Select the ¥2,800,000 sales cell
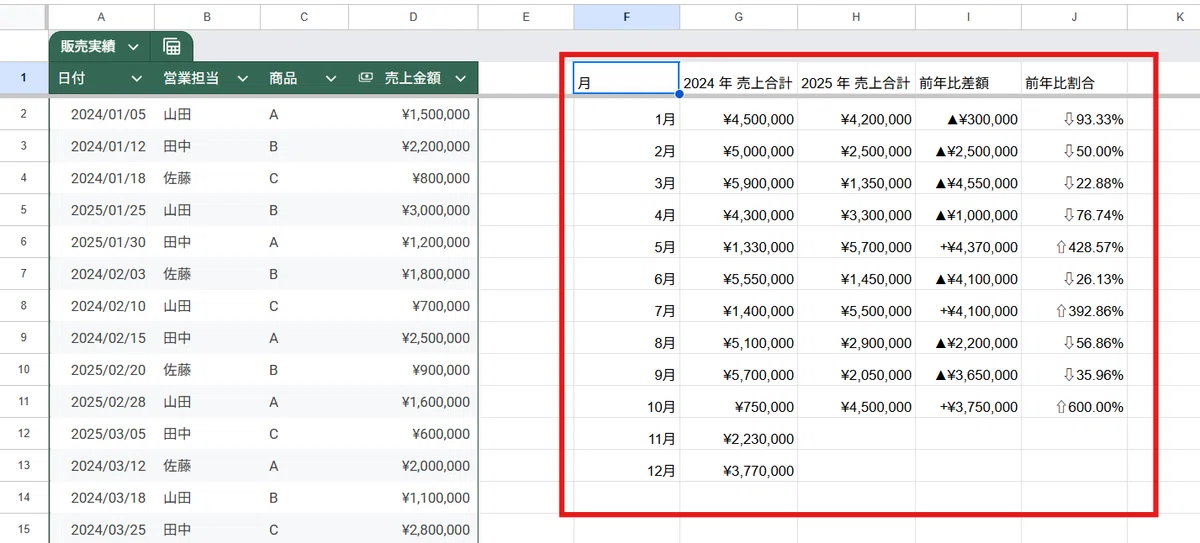The width and height of the screenshot is (1200, 543). tap(413, 530)
